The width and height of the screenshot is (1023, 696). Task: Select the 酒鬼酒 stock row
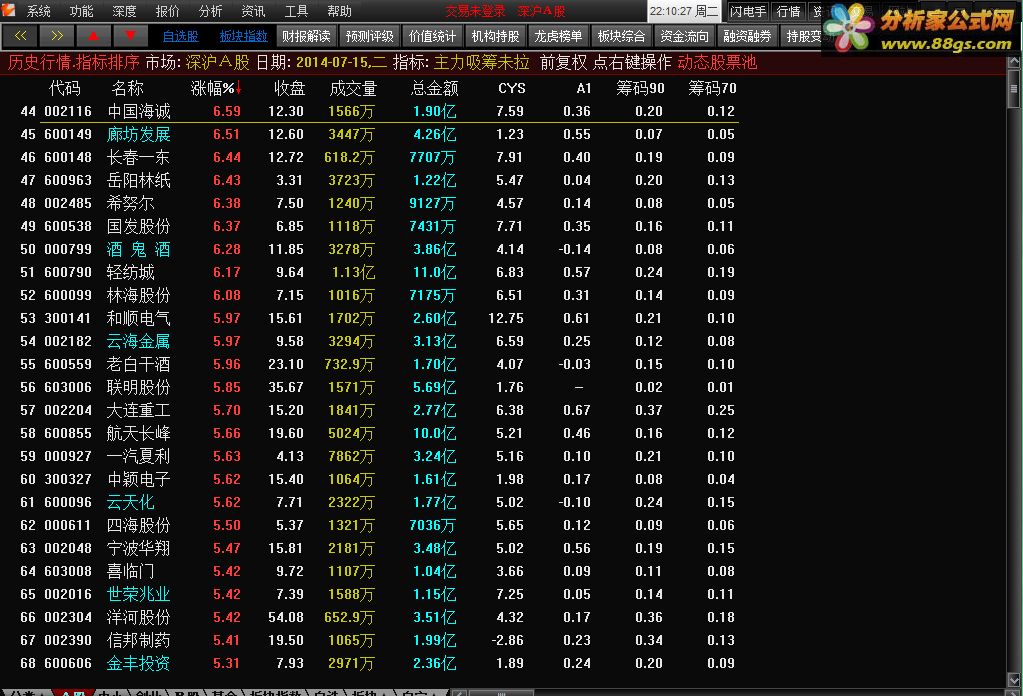[x=378, y=249]
